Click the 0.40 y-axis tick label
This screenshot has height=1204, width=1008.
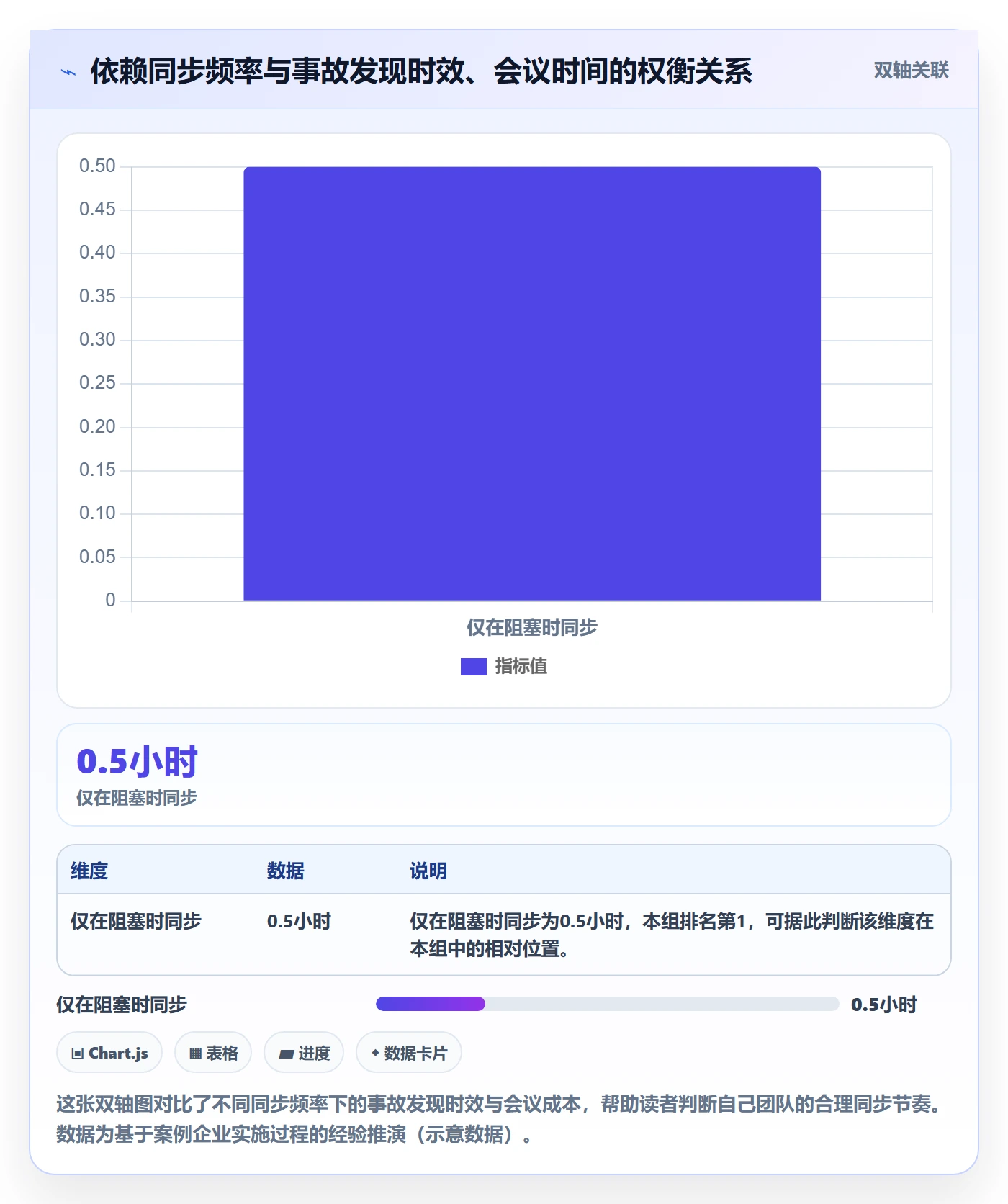pos(97,253)
